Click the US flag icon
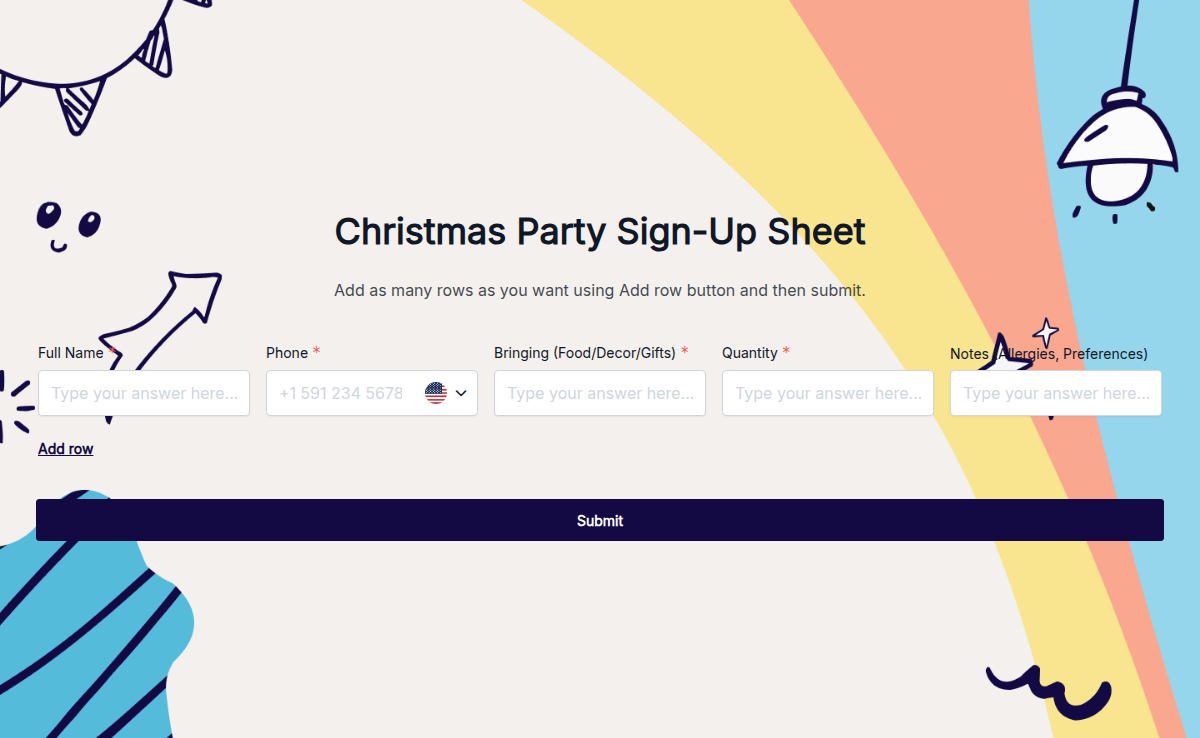 pyautogui.click(x=435, y=392)
